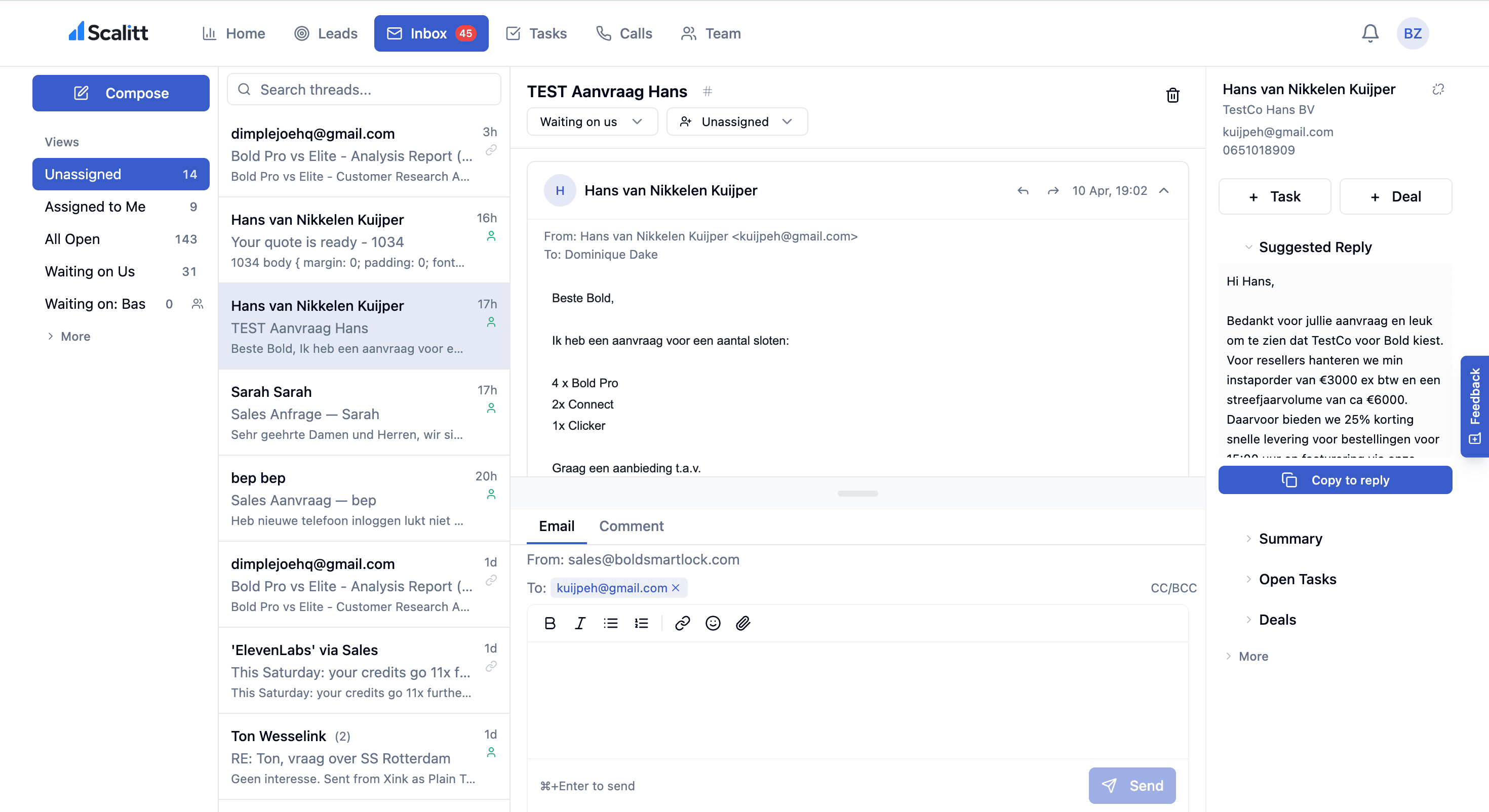The width and height of the screenshot is (1489, 812).
Task: Click the reply arrow icon on message
Action: pyautogui.click(x=1023, y=191)
